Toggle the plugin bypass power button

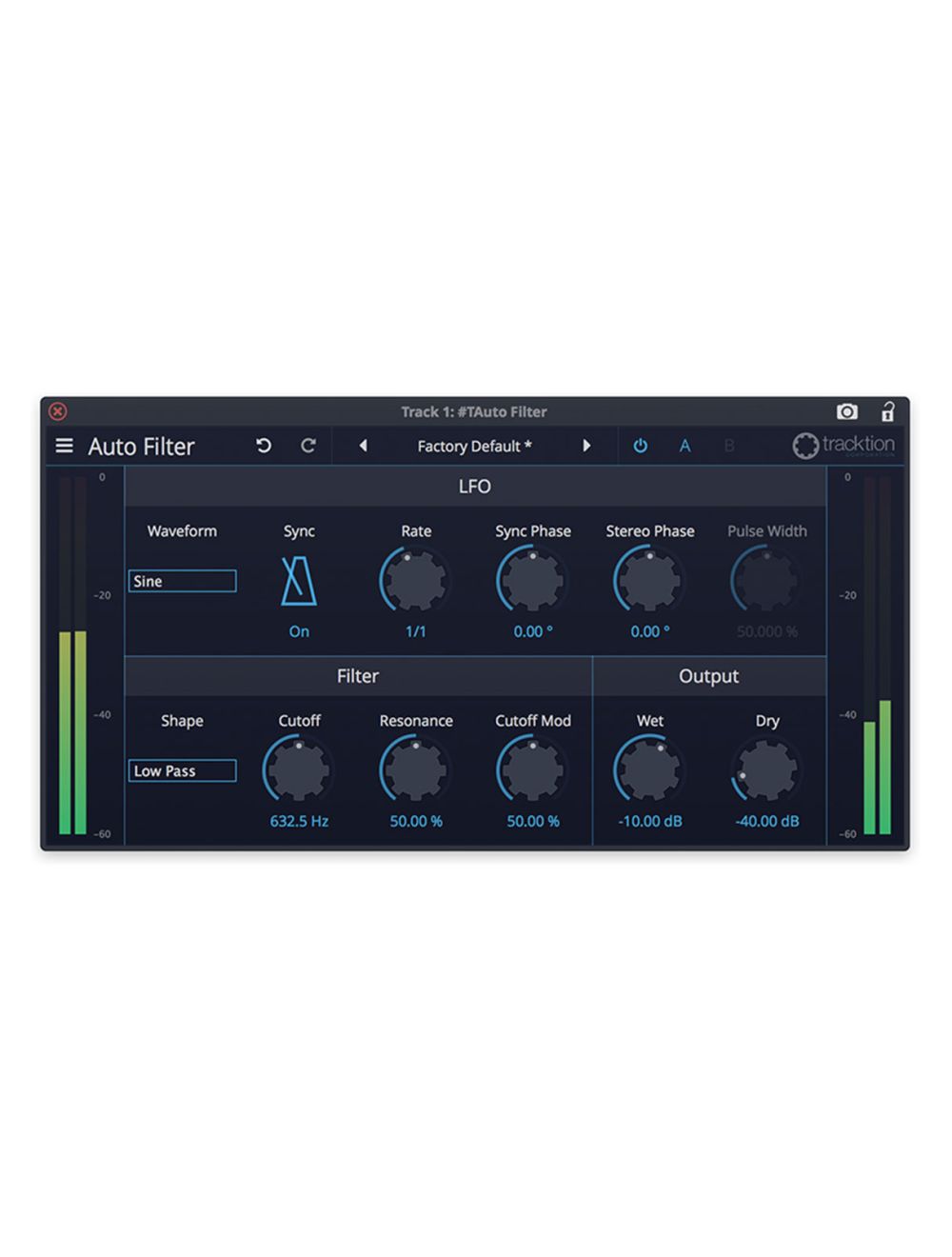(641, 446)
